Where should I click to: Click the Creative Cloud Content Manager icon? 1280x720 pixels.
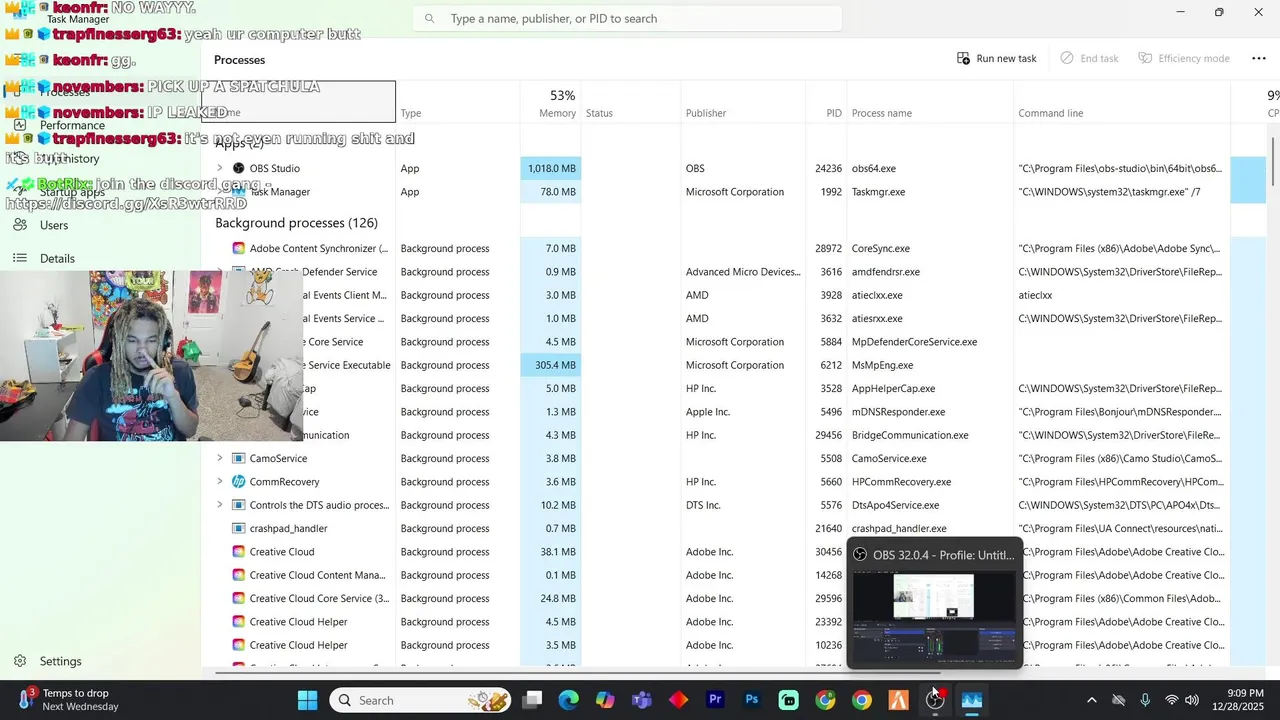click(238, 575)
